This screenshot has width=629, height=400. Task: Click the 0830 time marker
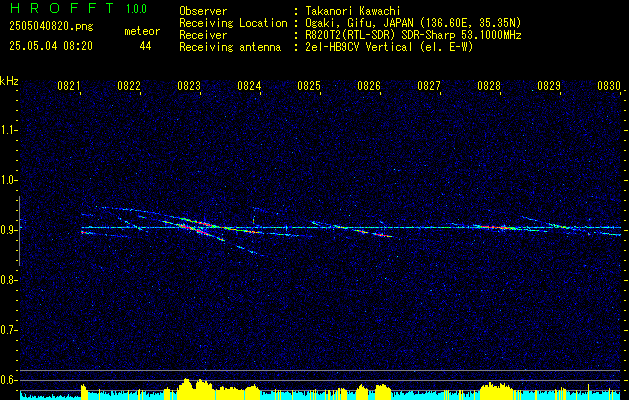(x=609, y=85)
